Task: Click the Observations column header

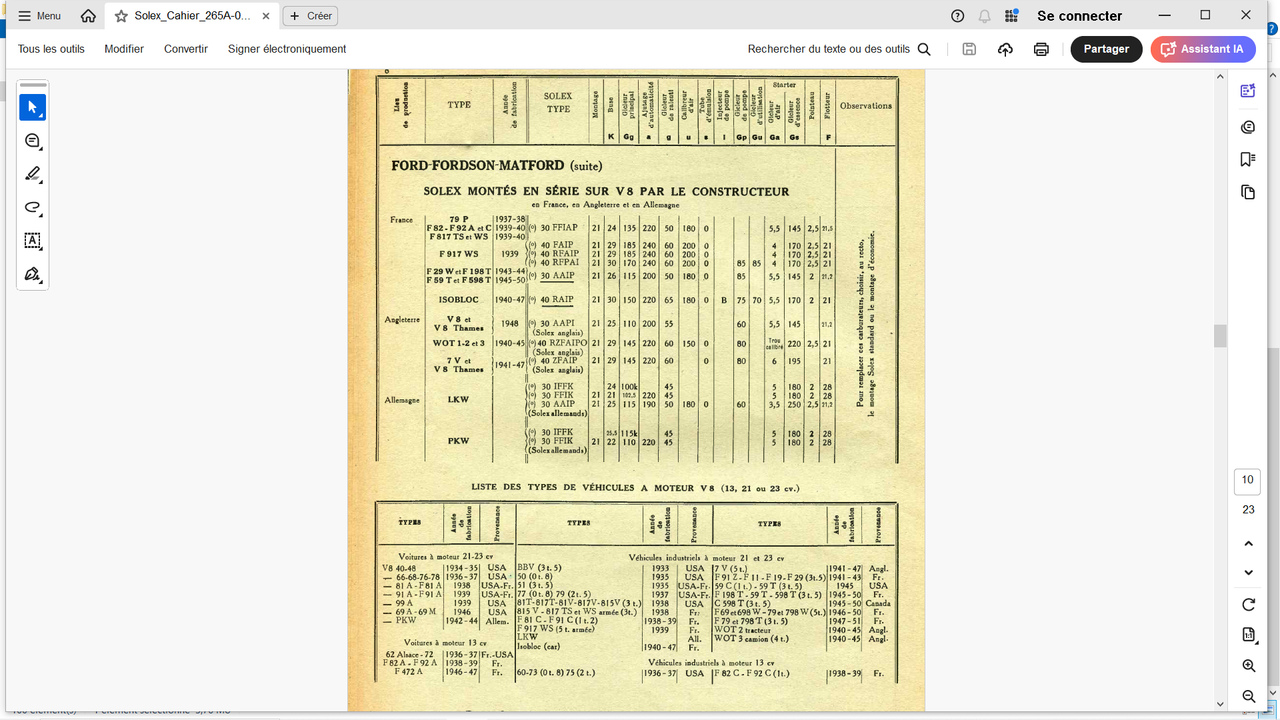Action: click(865, 106)
